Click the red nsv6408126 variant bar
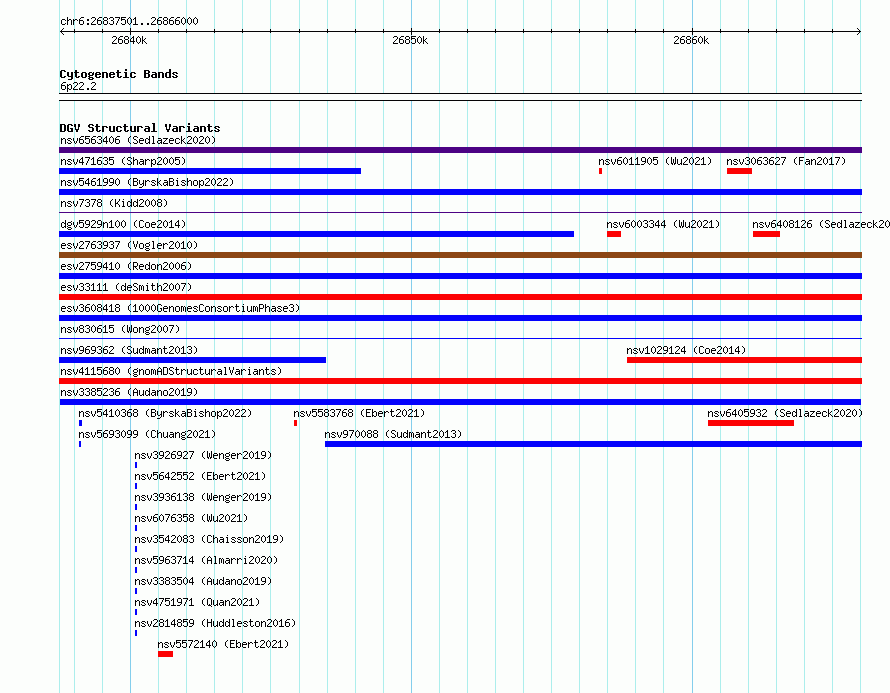Image resolution: width=890 pixels, height=693 pixels. (766, 234)
